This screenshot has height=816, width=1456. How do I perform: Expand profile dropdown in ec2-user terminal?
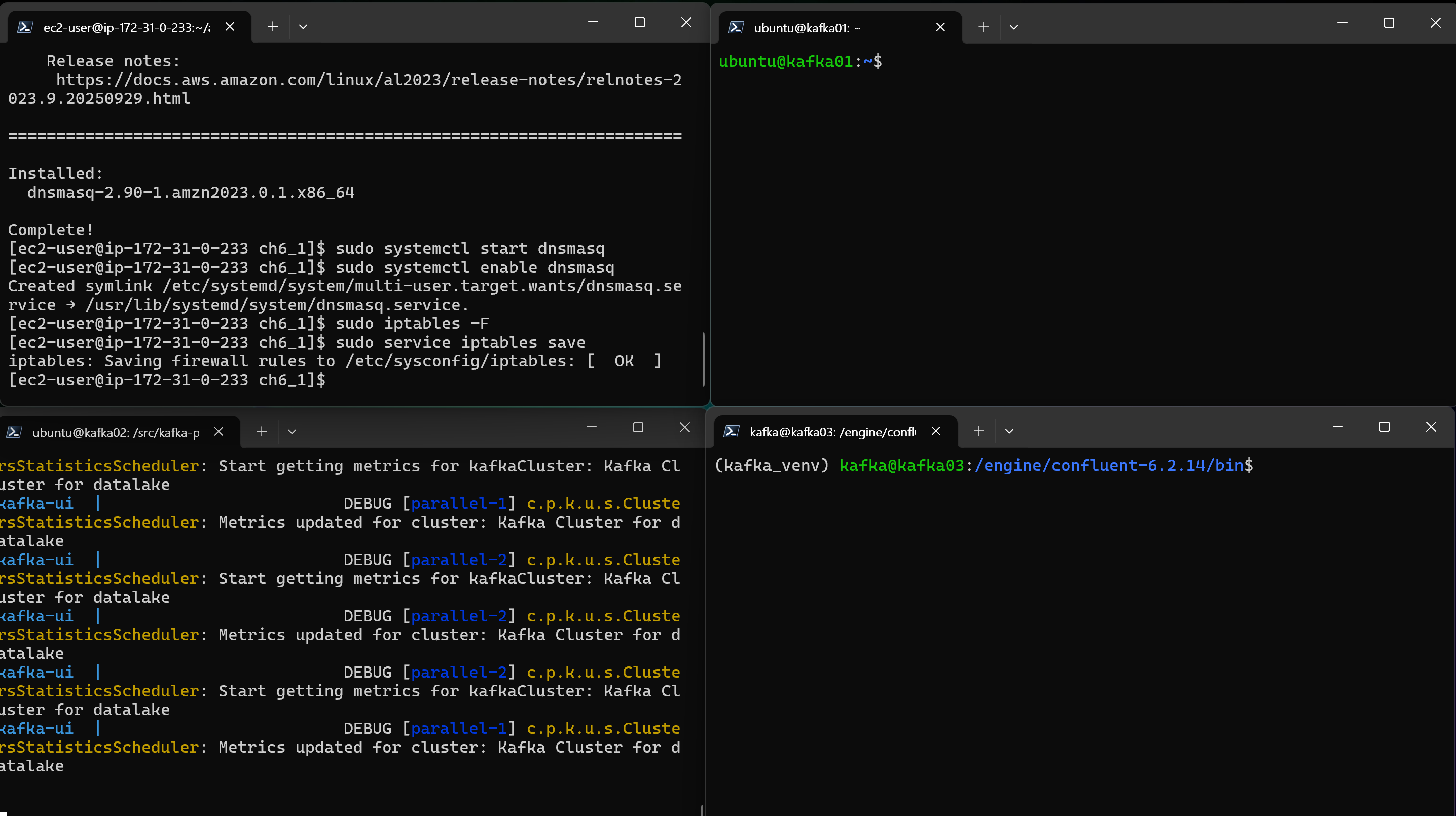303,26
